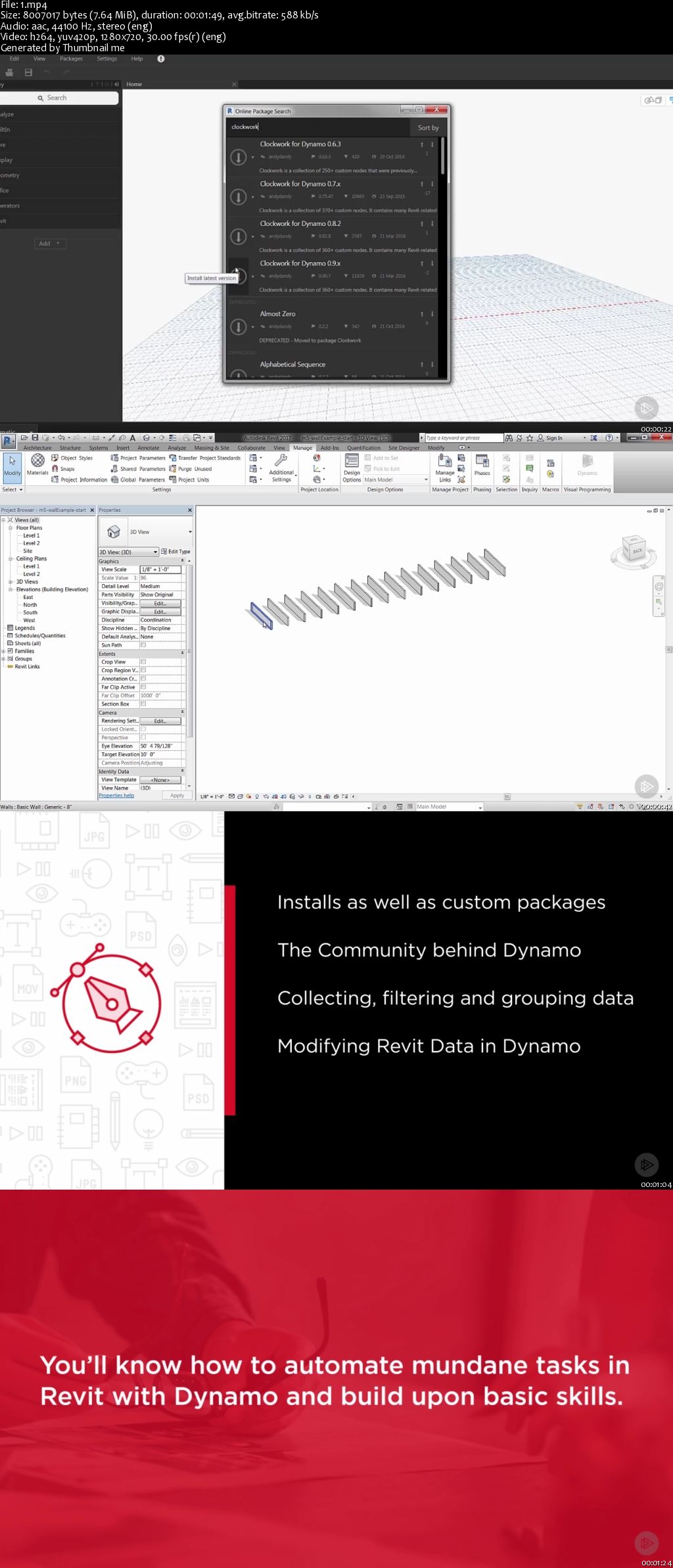Switch to the Add-Ins ribbon tab
The width and height of the screenshot is (673, 1568).
[x=330, y=448]
